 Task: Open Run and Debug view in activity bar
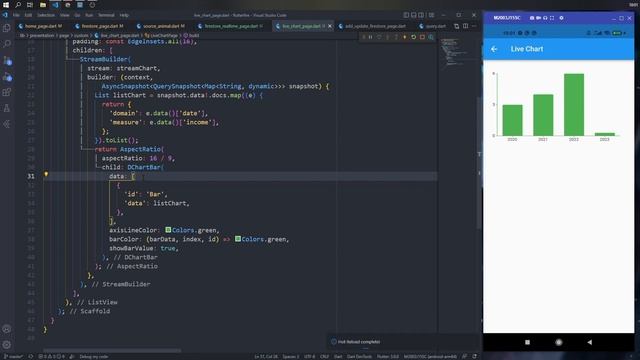tap(7, 77)
